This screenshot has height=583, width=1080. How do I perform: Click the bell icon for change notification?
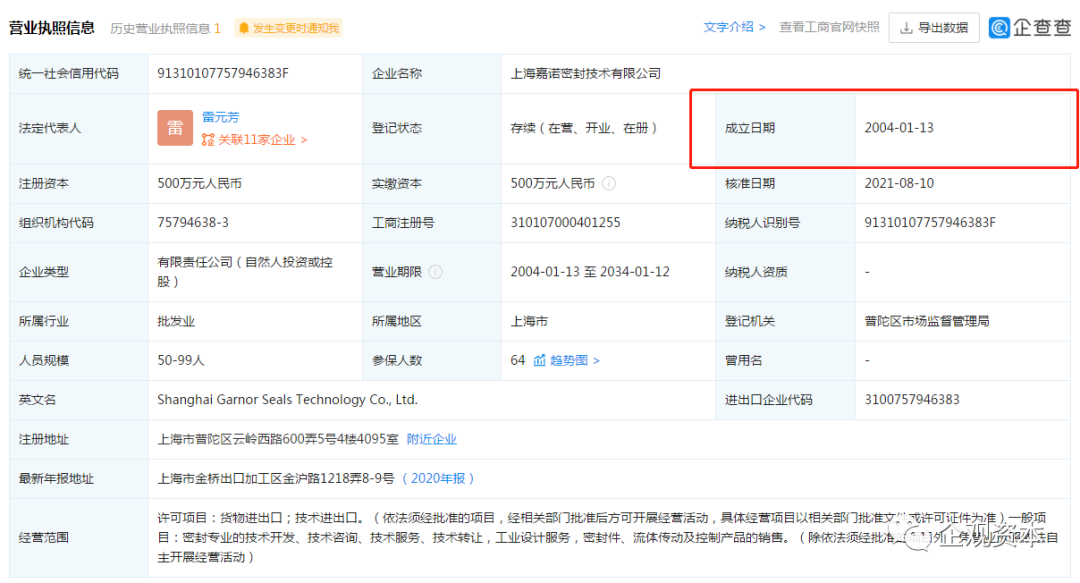[x=244, y=28]
